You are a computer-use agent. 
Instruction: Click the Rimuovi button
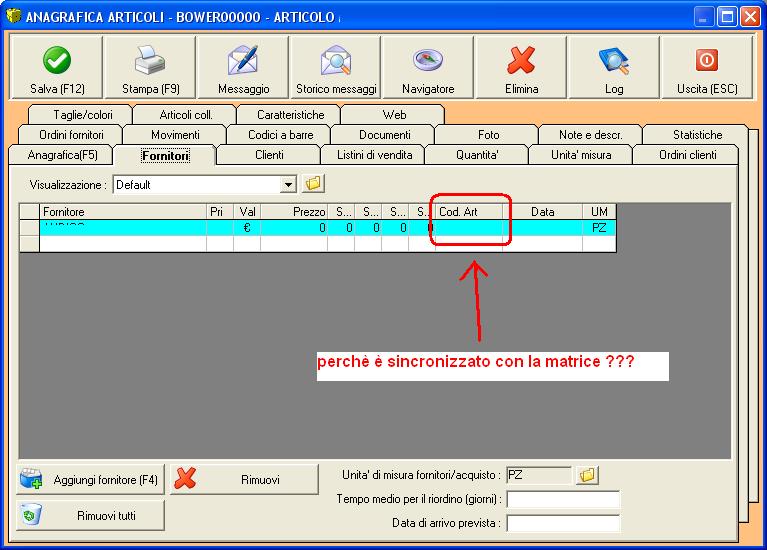(244, 479)
